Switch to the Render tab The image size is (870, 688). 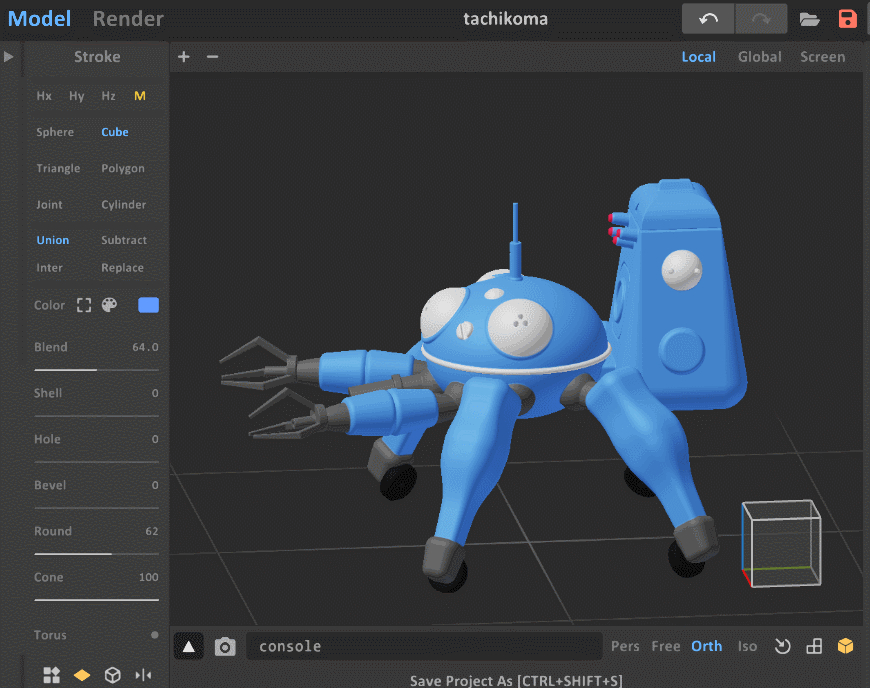coord(128,19)
